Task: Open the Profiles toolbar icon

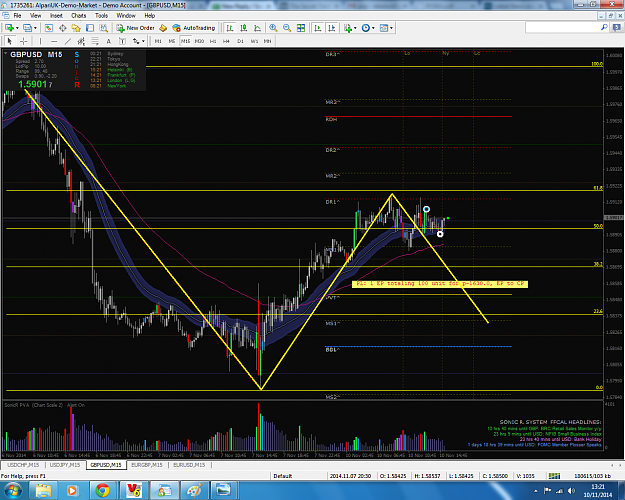Action: click(x=27, y=28)
